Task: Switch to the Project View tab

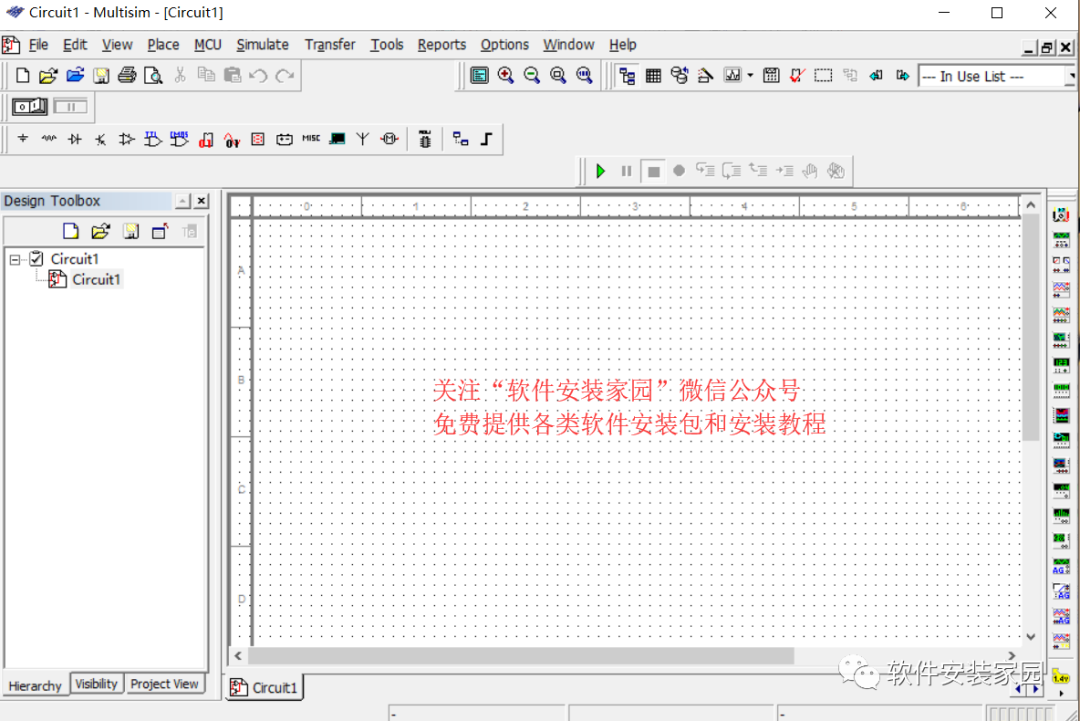Action: (164, 684)
